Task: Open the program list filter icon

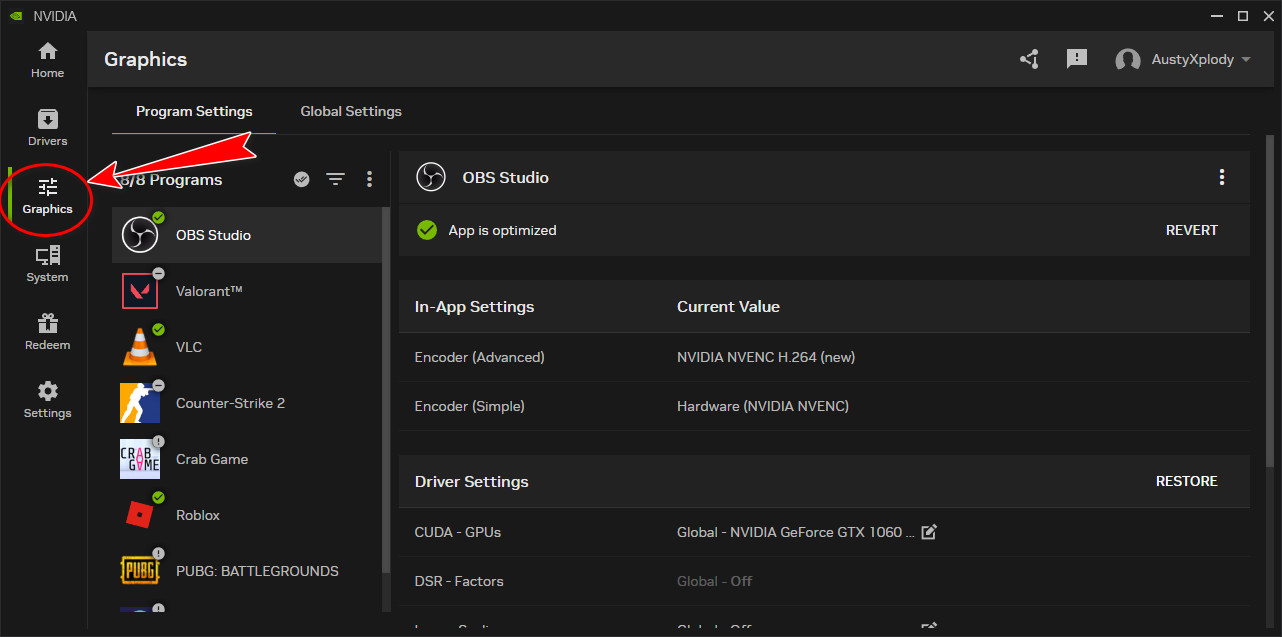Action: click(x=335, y=179)
